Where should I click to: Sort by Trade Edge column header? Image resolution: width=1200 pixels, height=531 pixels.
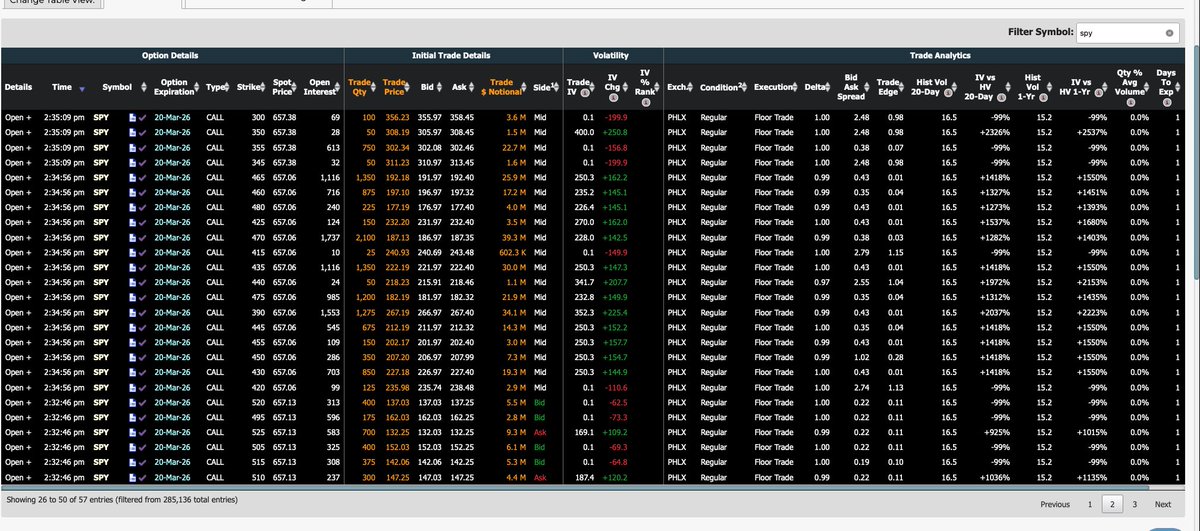[888, 87]
